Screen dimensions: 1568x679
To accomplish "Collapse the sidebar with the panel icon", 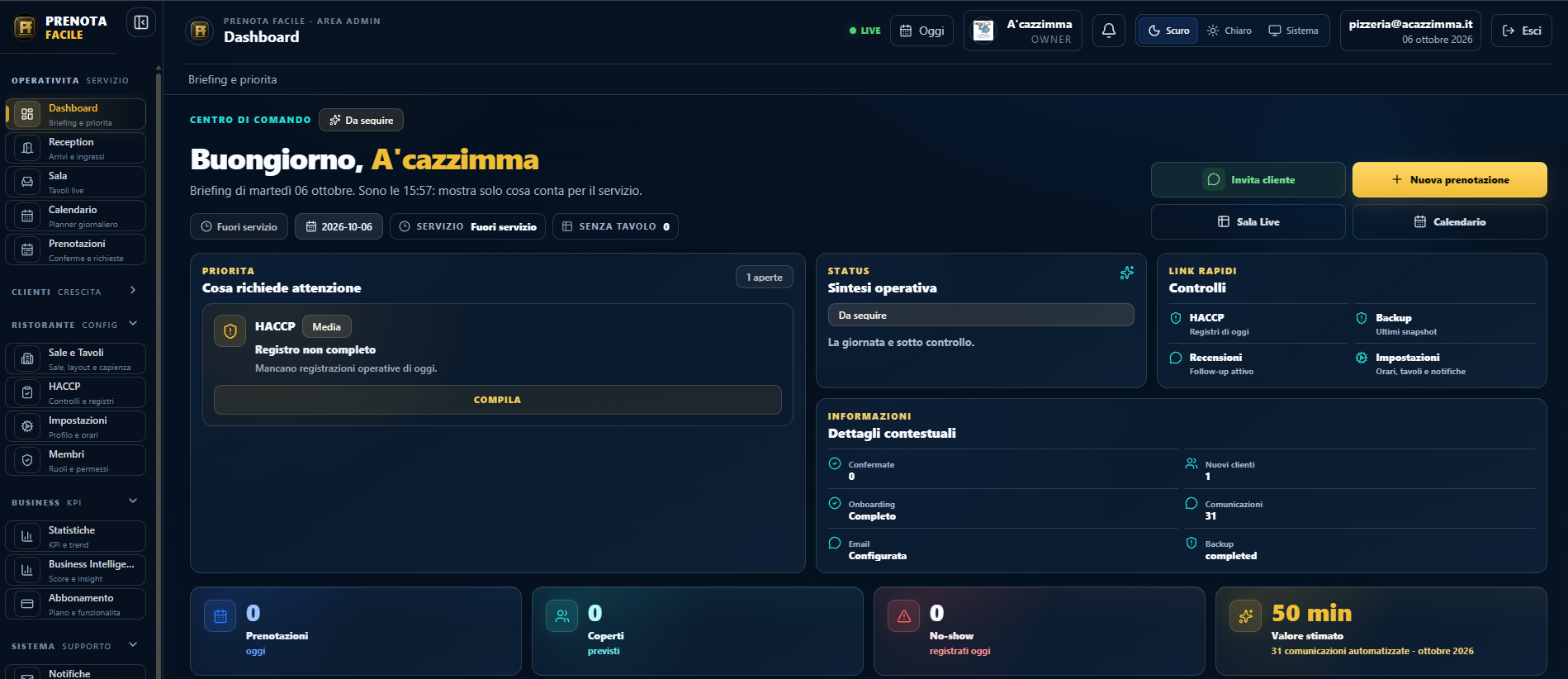I will [141, 22].
